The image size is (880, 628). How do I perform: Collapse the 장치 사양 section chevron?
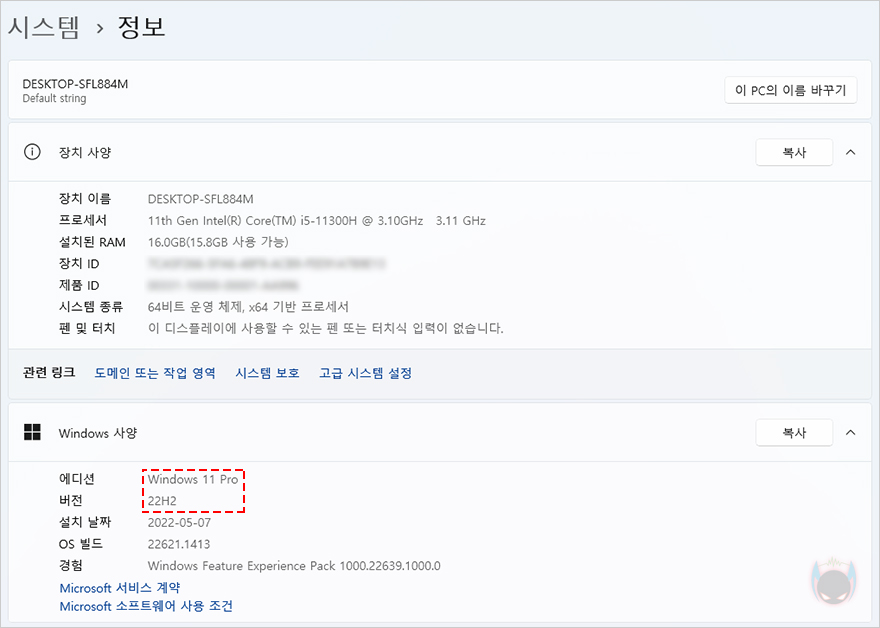click(x=850, y=152)
